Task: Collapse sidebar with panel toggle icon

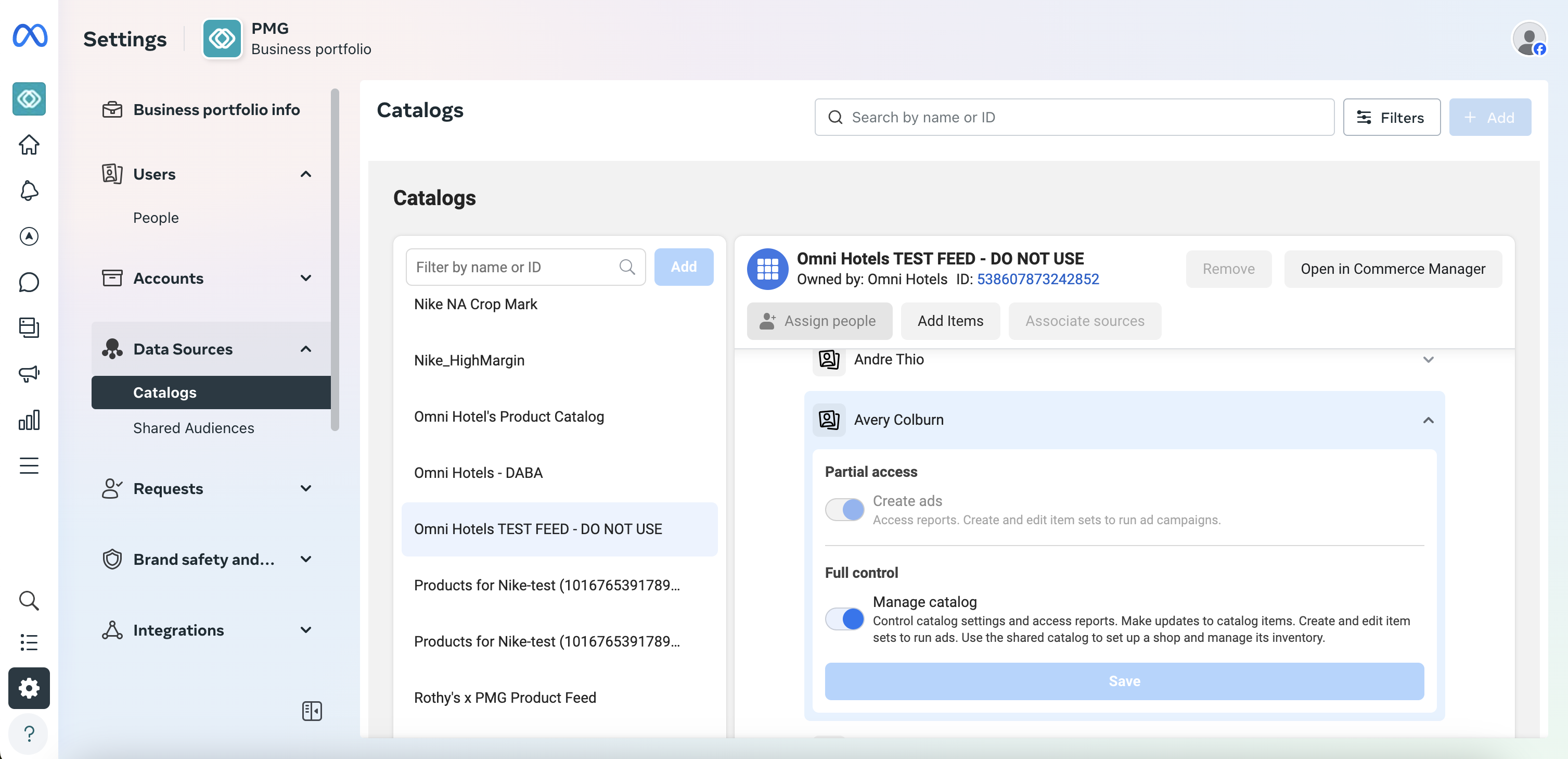Action: [x=312, y=711]
